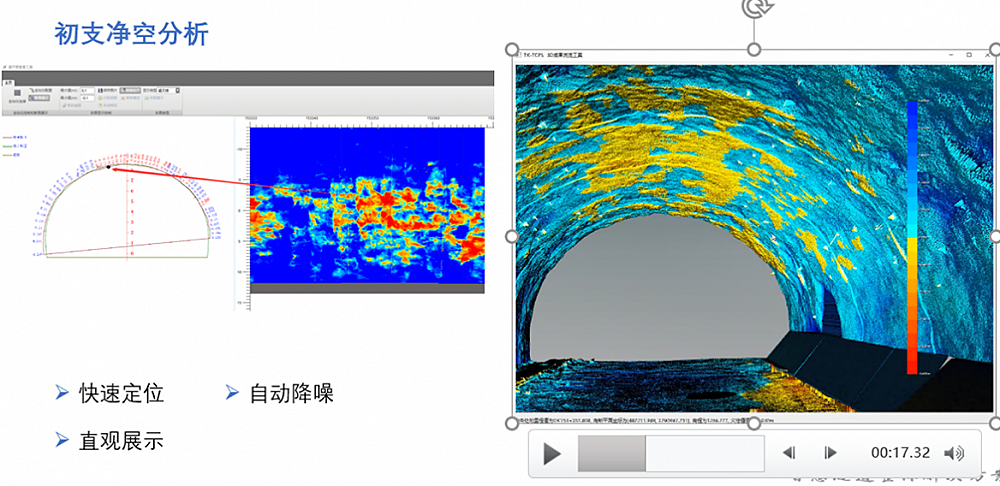Step the video forward one frame

pyautogui.click(x=829, y=453)
